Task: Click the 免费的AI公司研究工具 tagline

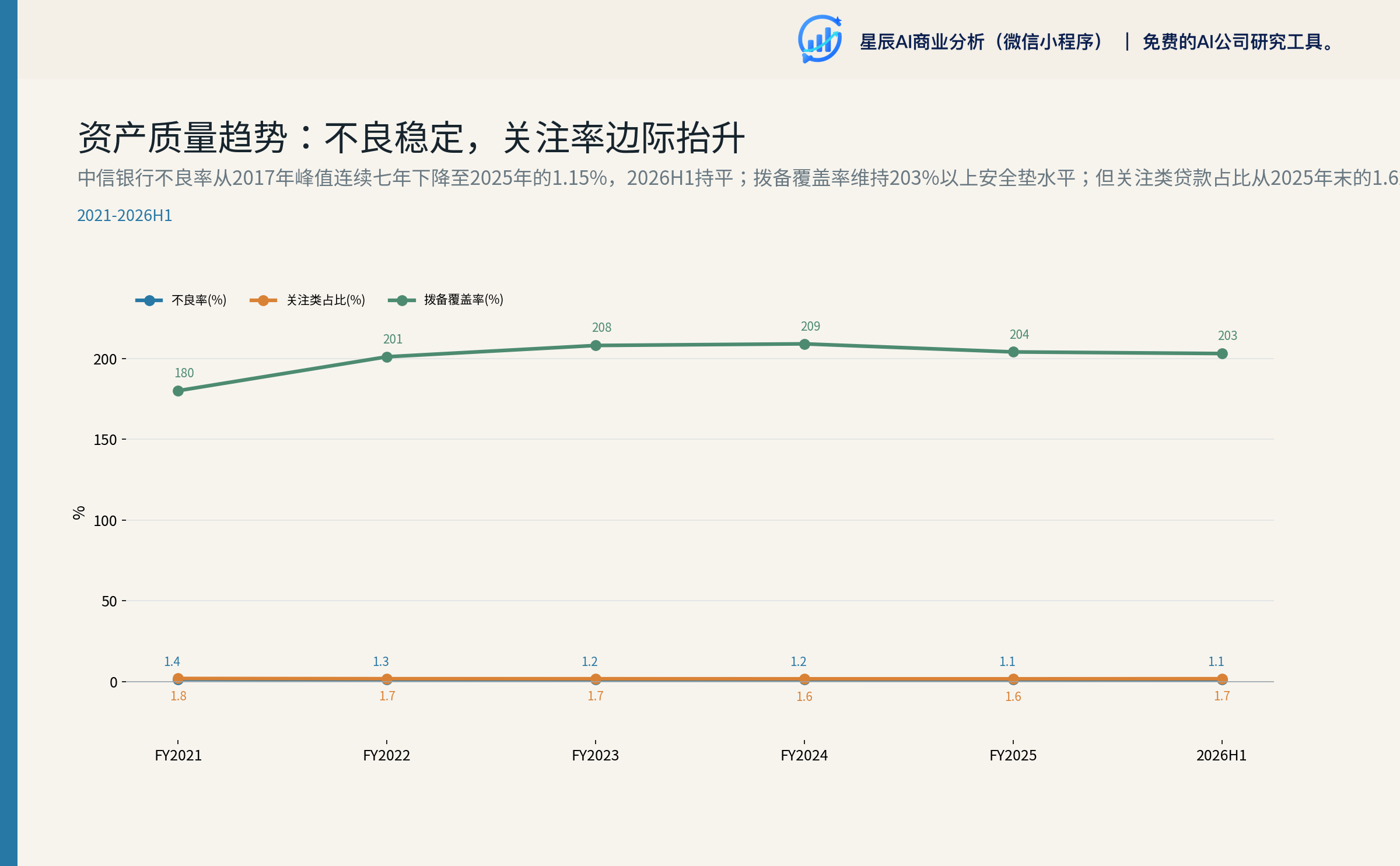Action: 1238,42
